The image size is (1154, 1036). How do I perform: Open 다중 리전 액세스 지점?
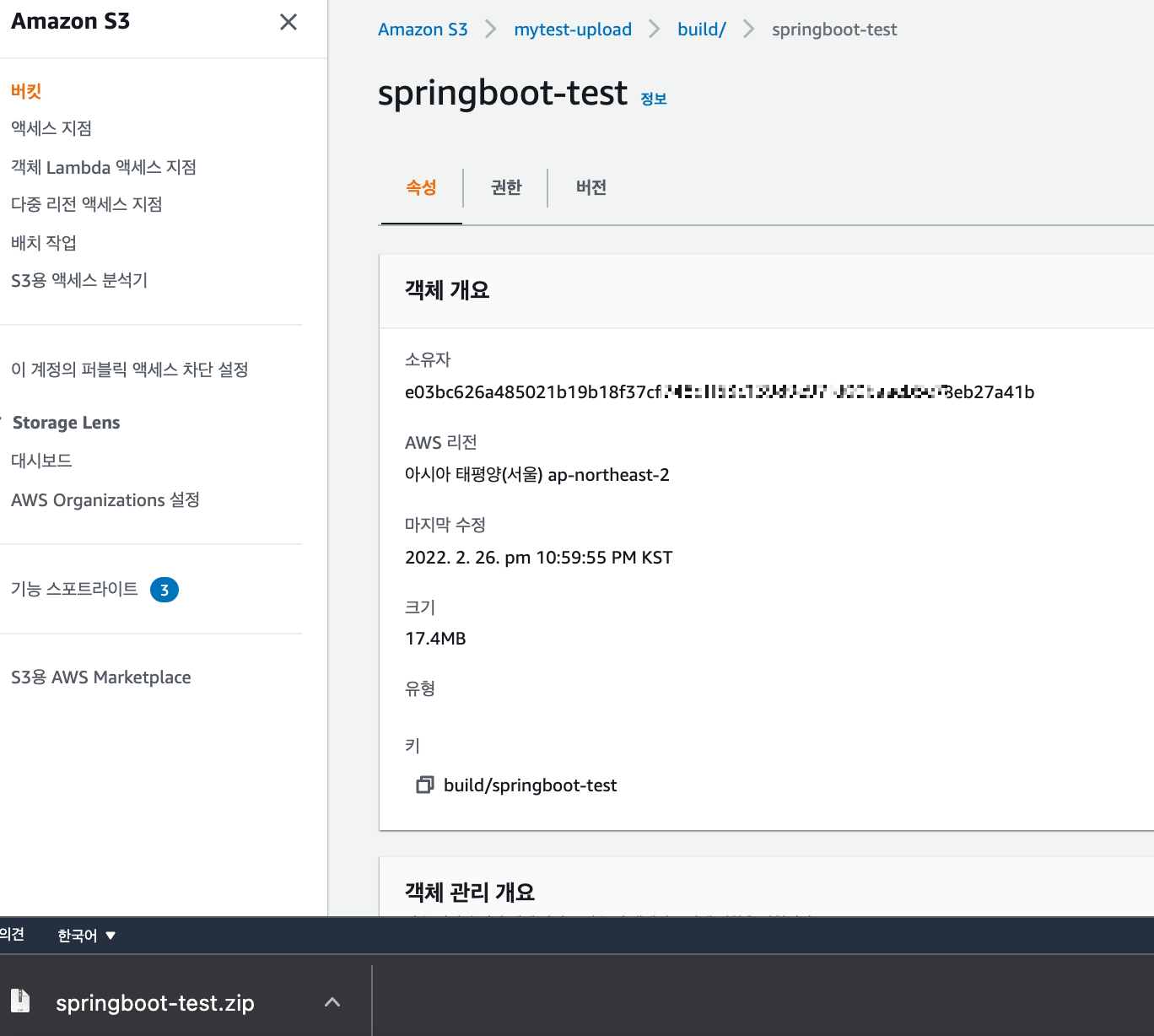(87, 204)
